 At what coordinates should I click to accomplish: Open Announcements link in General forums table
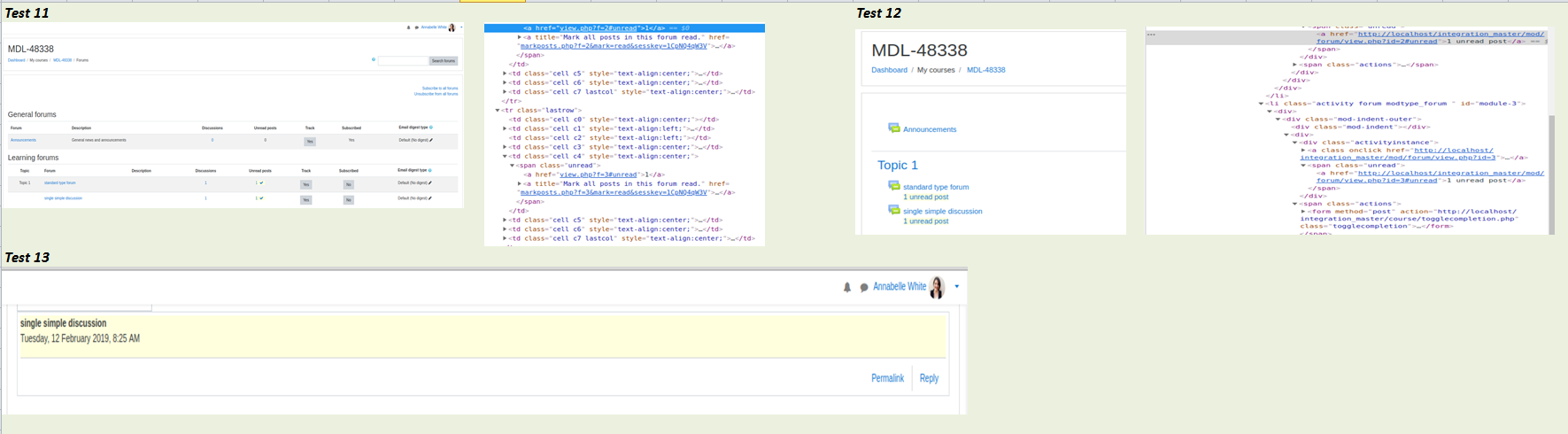[x=23, y=140]
